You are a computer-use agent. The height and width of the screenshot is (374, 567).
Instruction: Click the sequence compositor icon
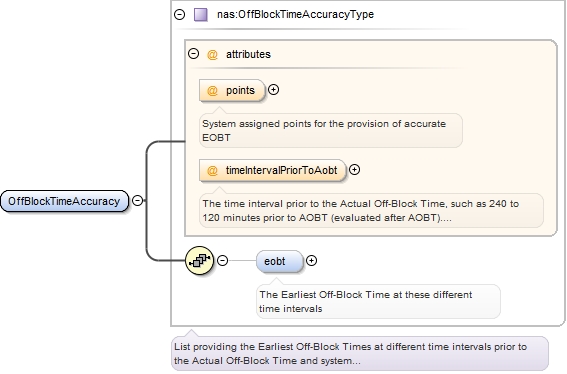coord(200,260)
